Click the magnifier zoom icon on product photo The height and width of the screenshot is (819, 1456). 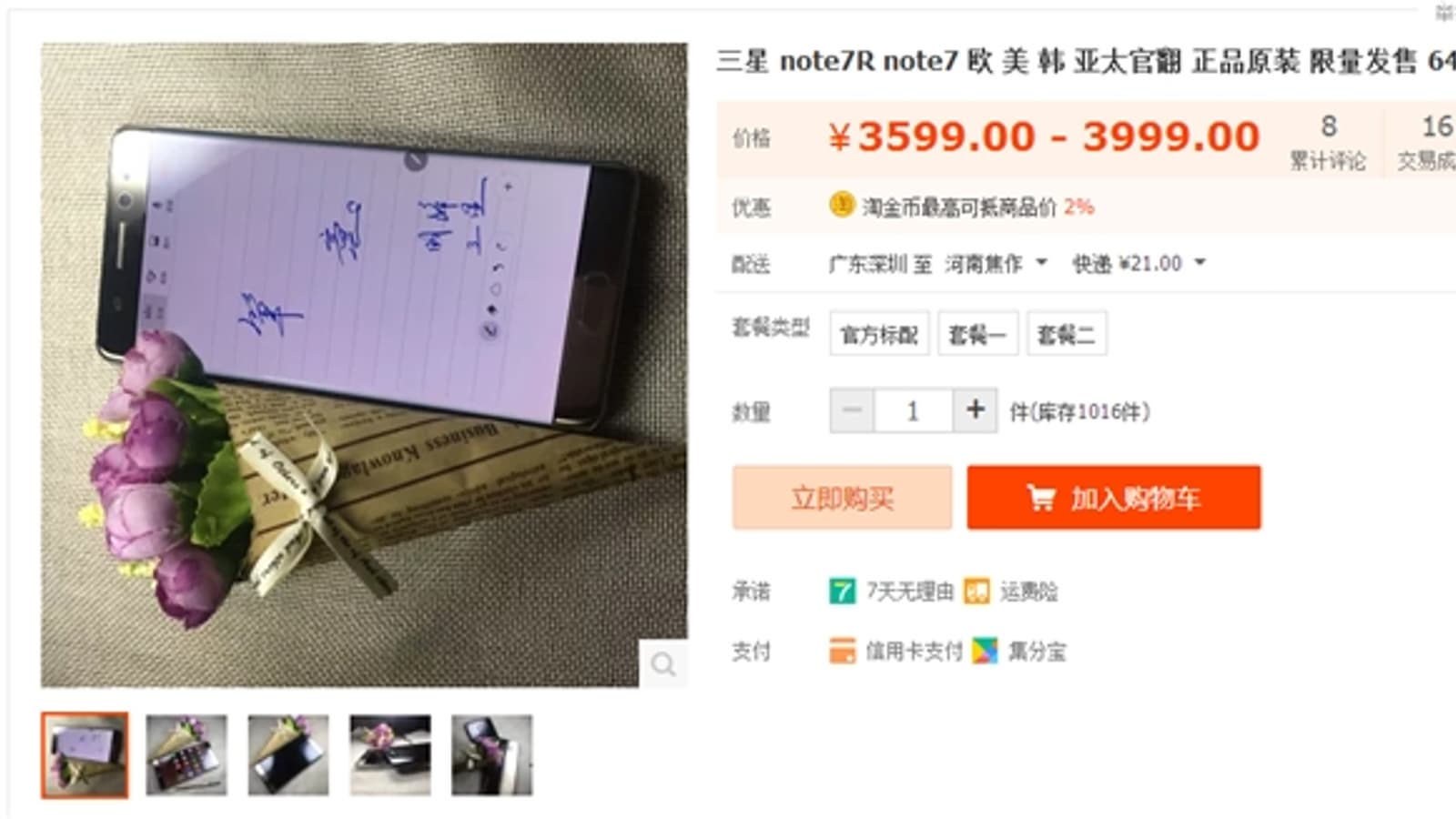(663, 664)
